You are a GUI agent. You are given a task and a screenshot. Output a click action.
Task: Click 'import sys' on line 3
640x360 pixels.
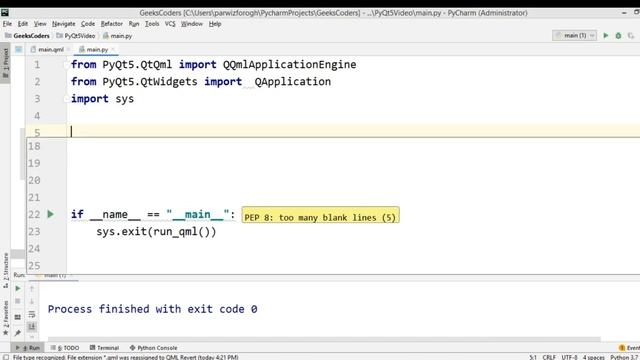(x=102, y=99)
